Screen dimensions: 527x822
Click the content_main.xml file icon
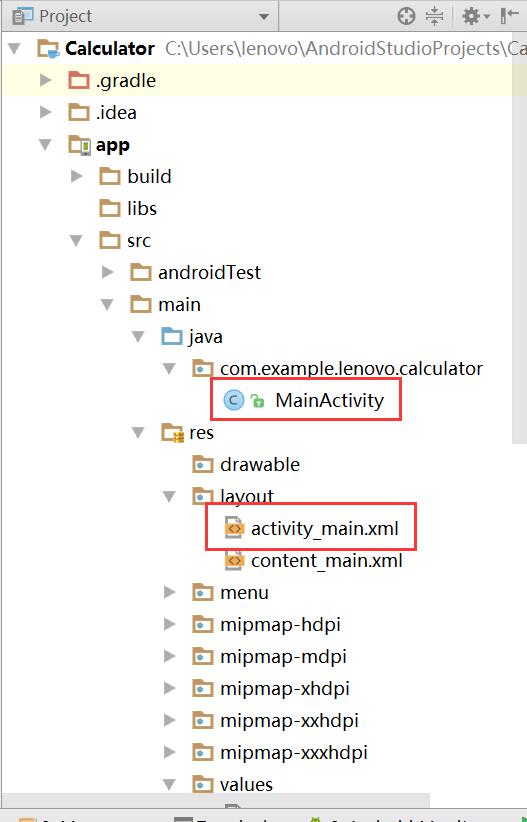click(x=234, y=560)
